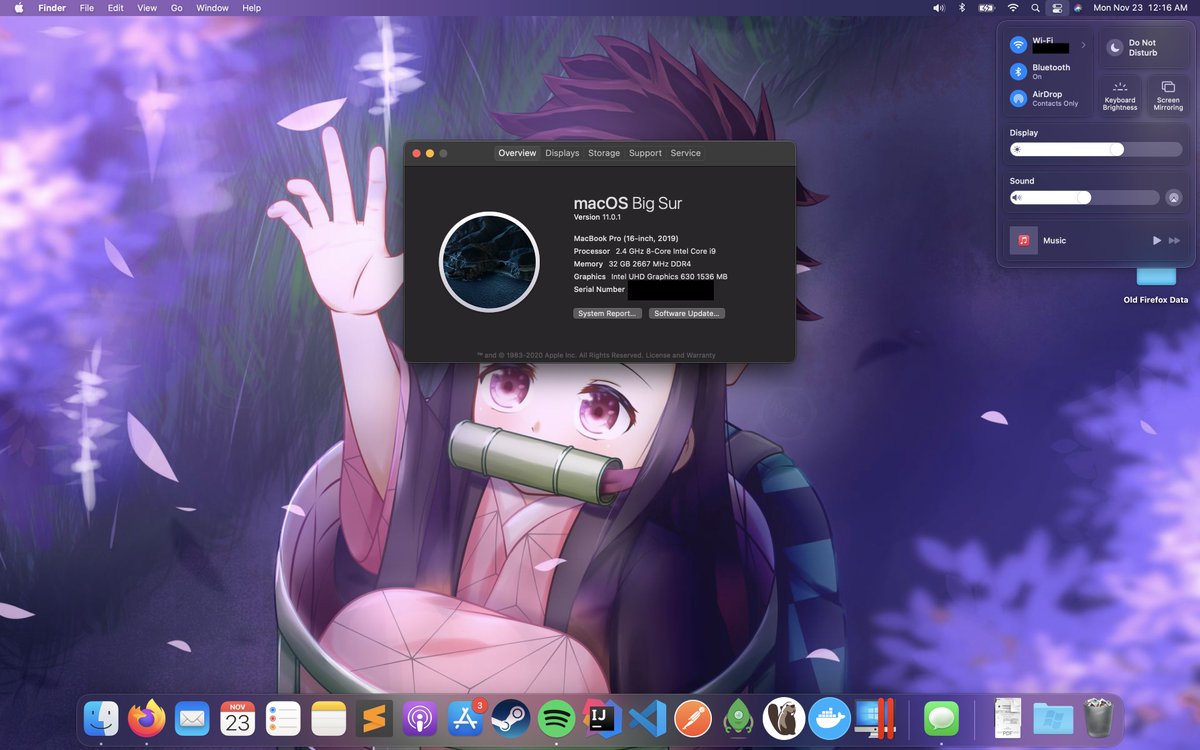Open App Store with 3 updates badge

coord(466,718)
